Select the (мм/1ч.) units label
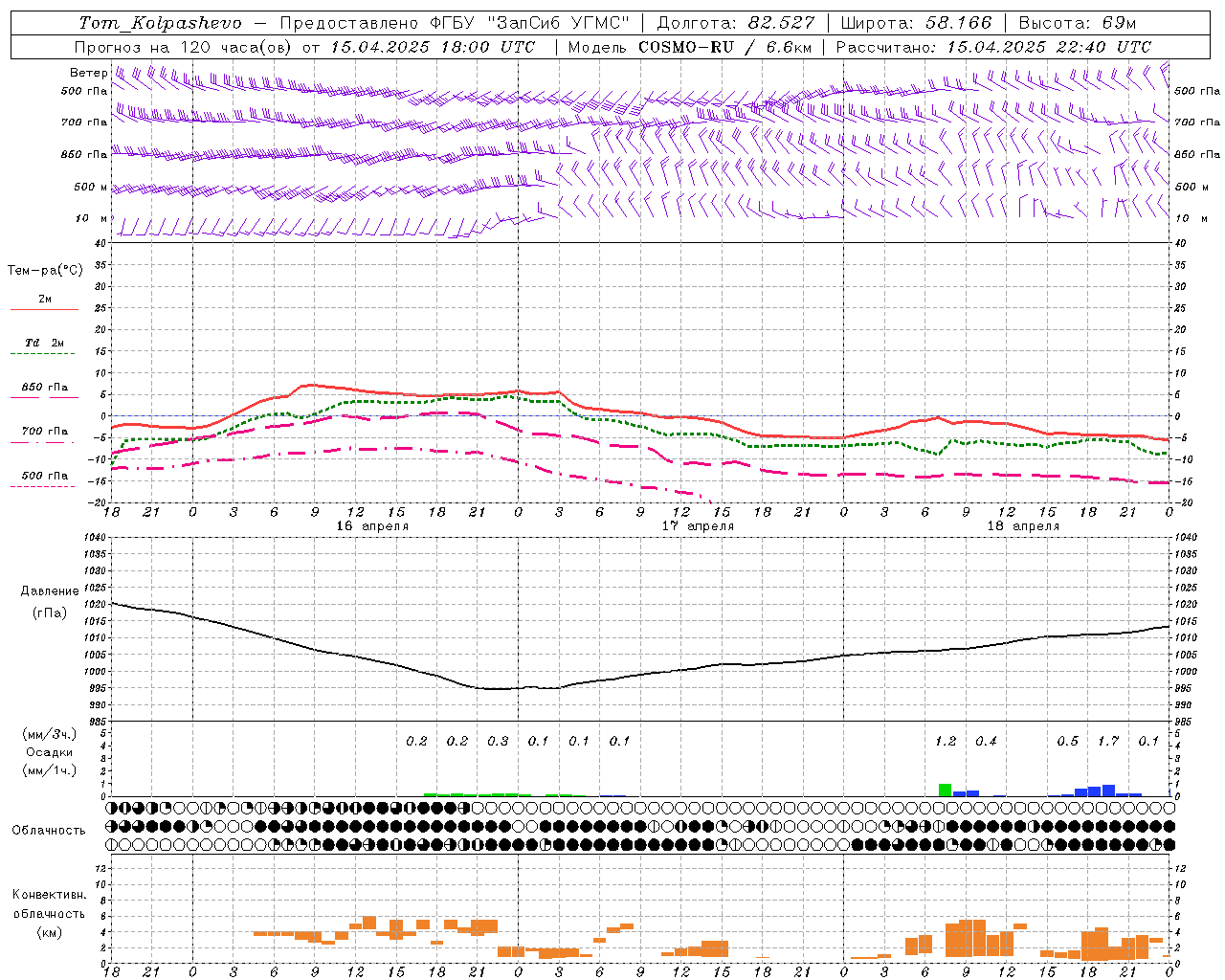 click(50, 770)
